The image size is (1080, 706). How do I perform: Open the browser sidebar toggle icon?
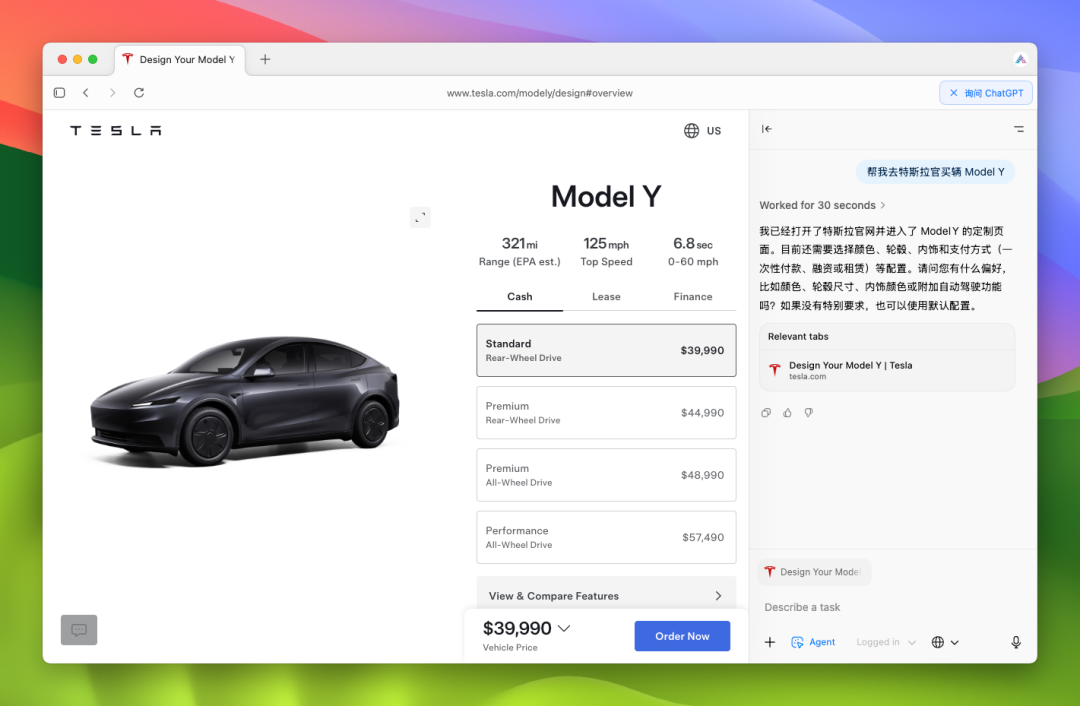pyautogui.click(x=59, y=93)
